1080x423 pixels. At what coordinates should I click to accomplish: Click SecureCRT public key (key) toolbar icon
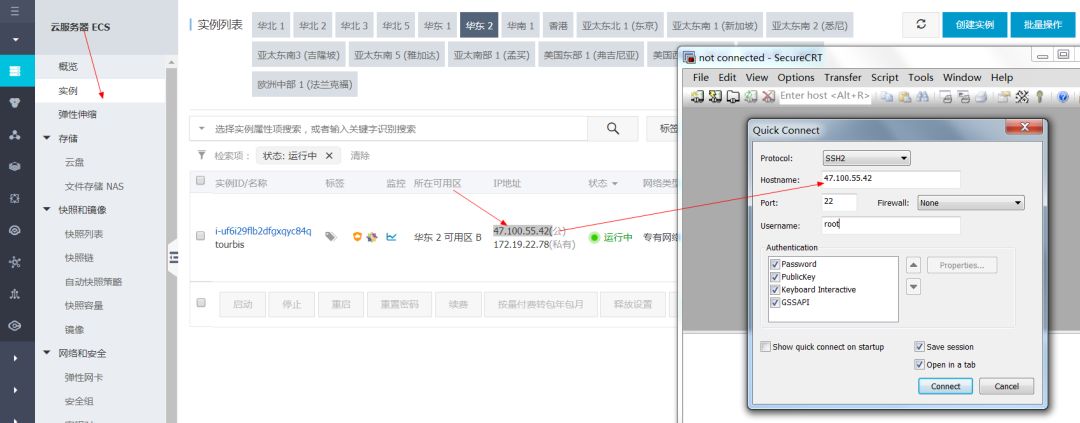1040,96
